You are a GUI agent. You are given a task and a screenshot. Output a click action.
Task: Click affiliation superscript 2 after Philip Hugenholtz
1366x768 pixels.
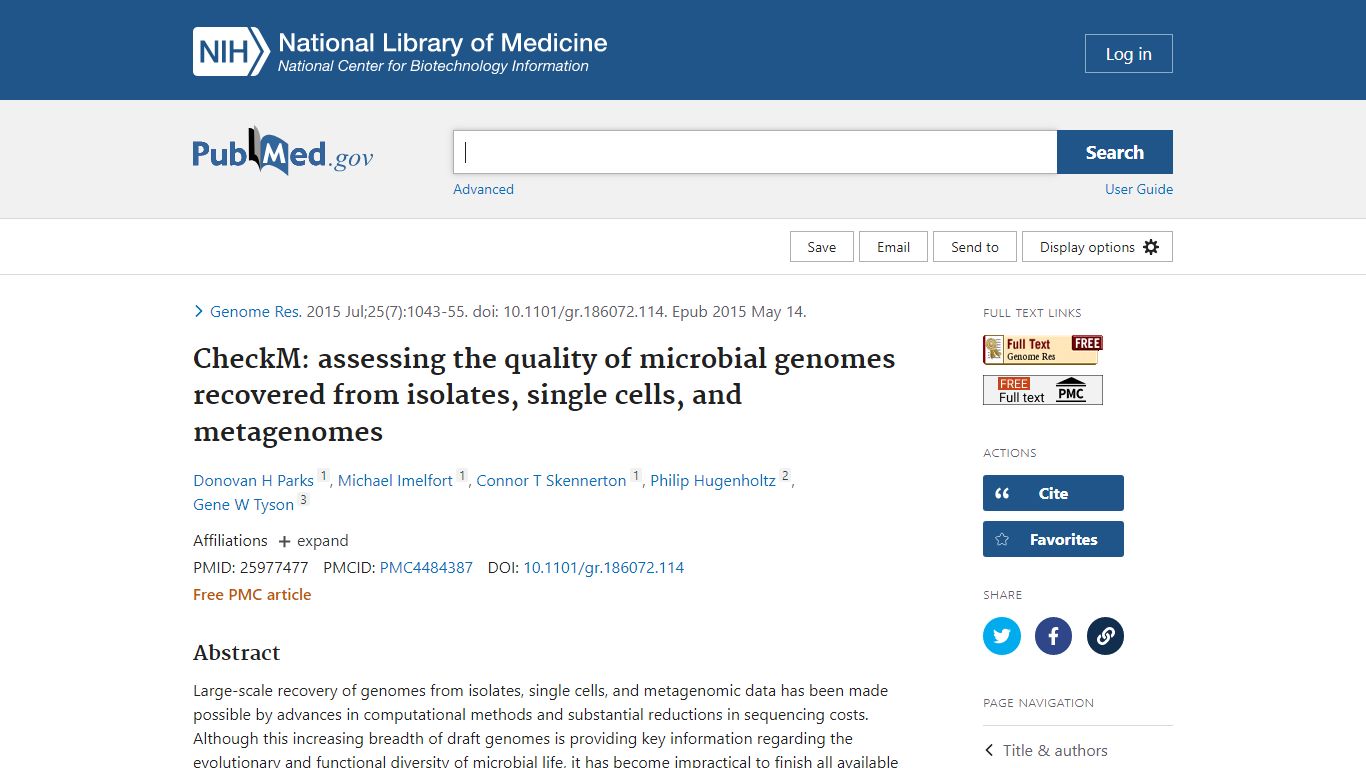(x=785, y=476)
